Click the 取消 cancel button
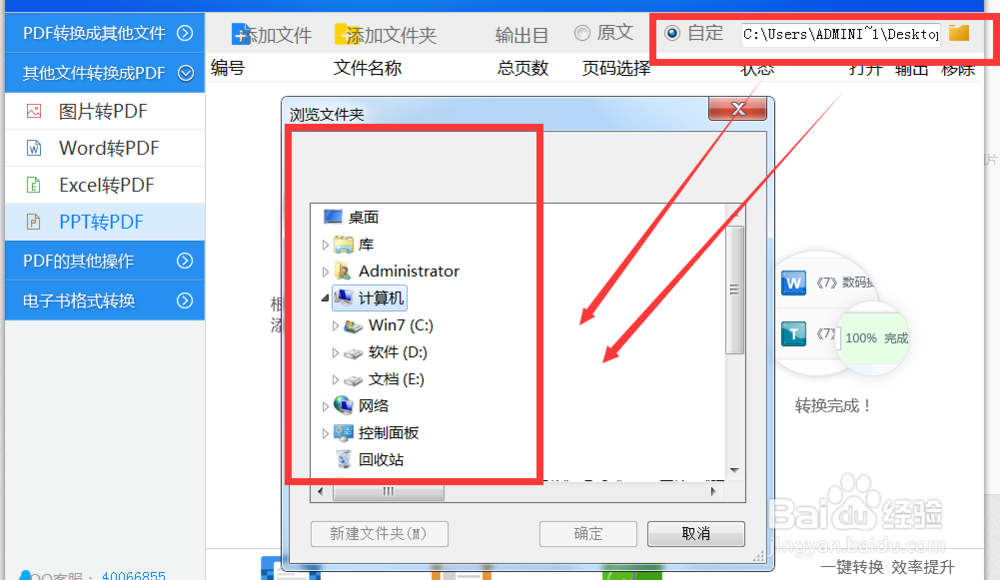The width and height of the screenshot is (1000, 580). 696,533
